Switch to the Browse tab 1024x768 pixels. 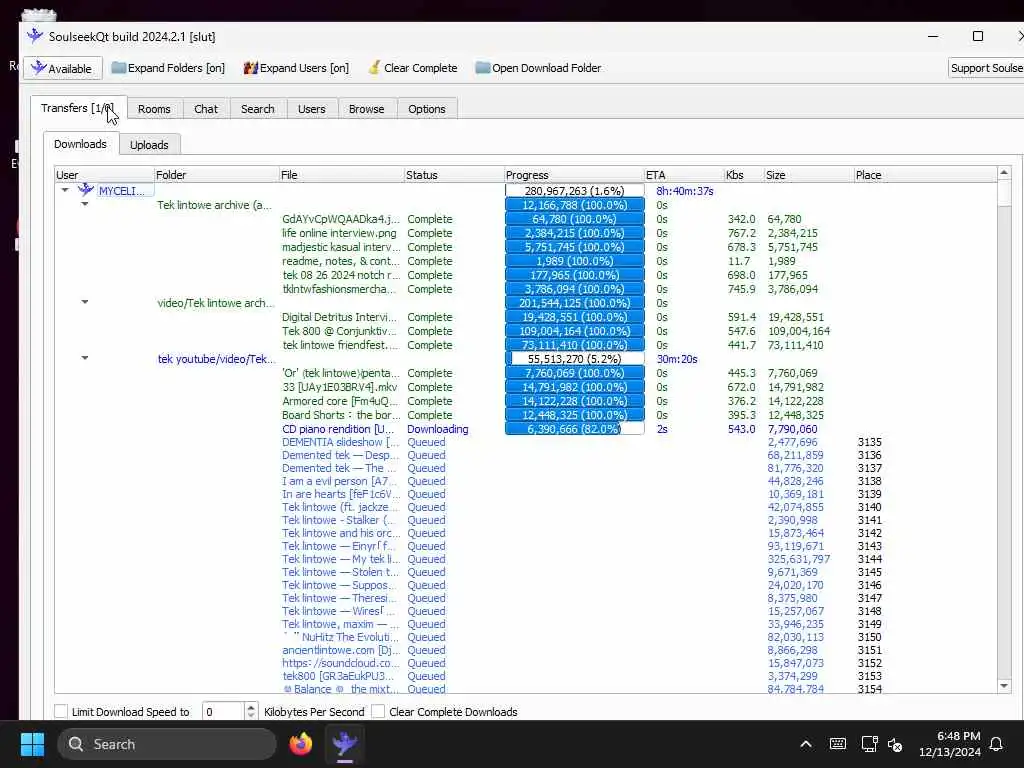coord(366,109)
